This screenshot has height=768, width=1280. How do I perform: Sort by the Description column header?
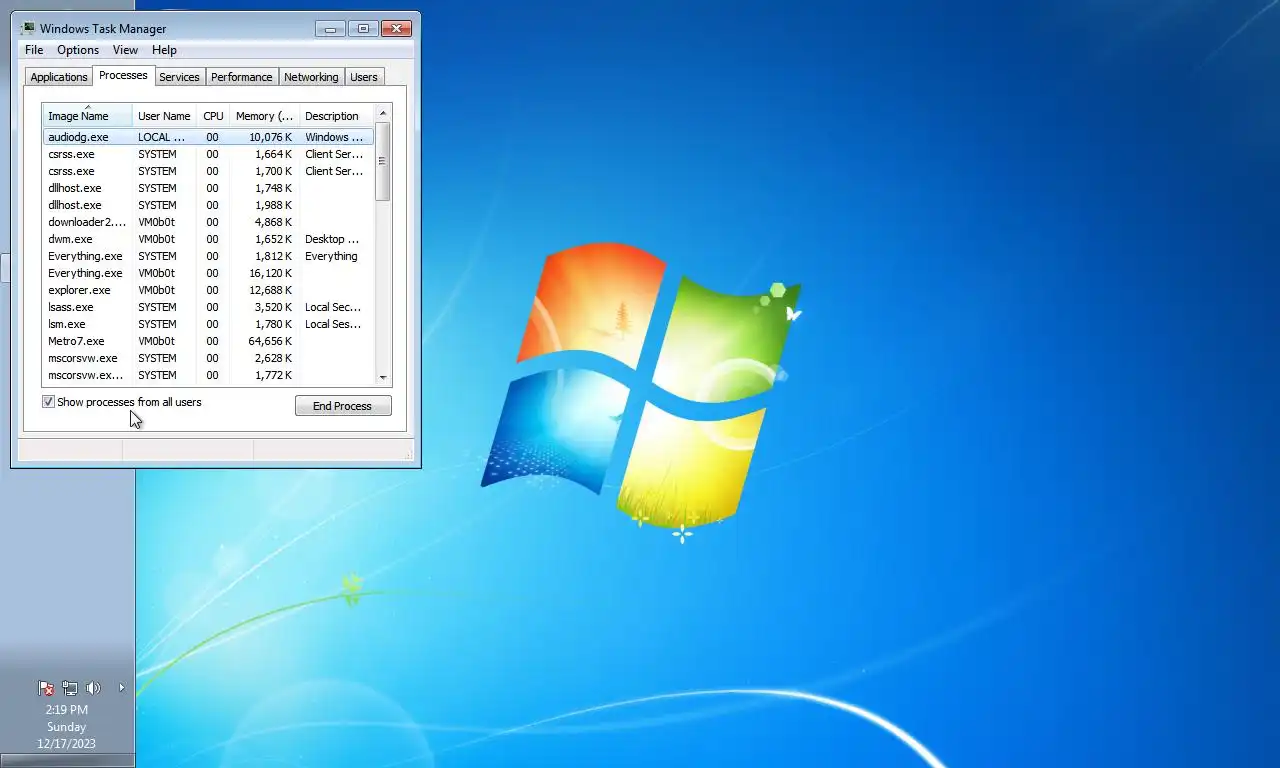336,116
